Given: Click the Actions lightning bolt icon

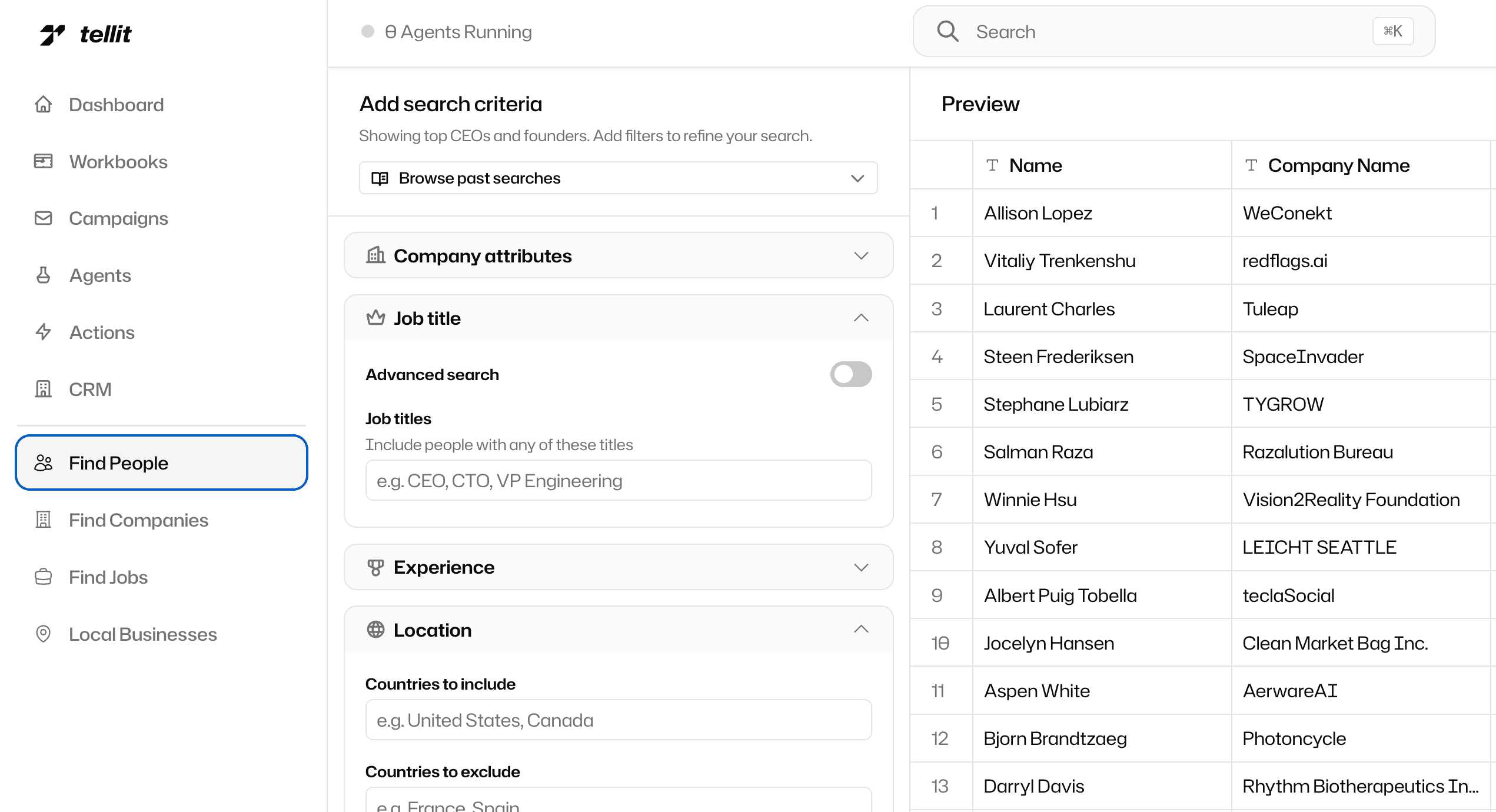Looking at the screenshot, I should (x=43, y=332).
